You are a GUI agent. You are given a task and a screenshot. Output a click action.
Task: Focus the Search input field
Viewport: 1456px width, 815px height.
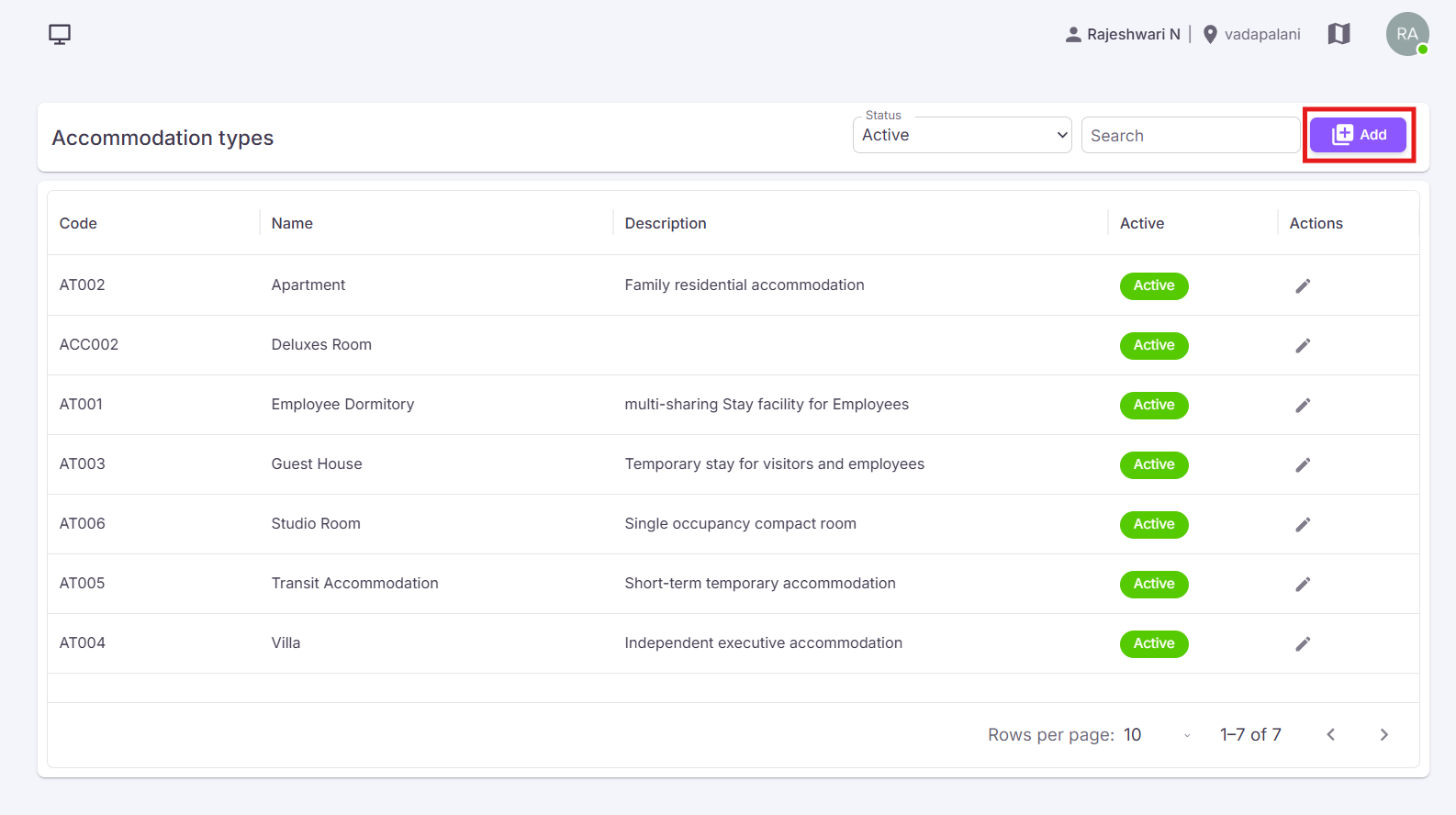pyautogui.click(x=1190, y=135)
